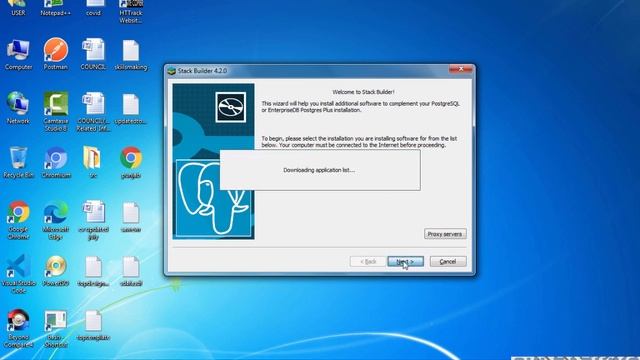This screenshot has height=360, width=640.
Task: Click the Stack Builder title bar icon
Action: pos(171,71)
